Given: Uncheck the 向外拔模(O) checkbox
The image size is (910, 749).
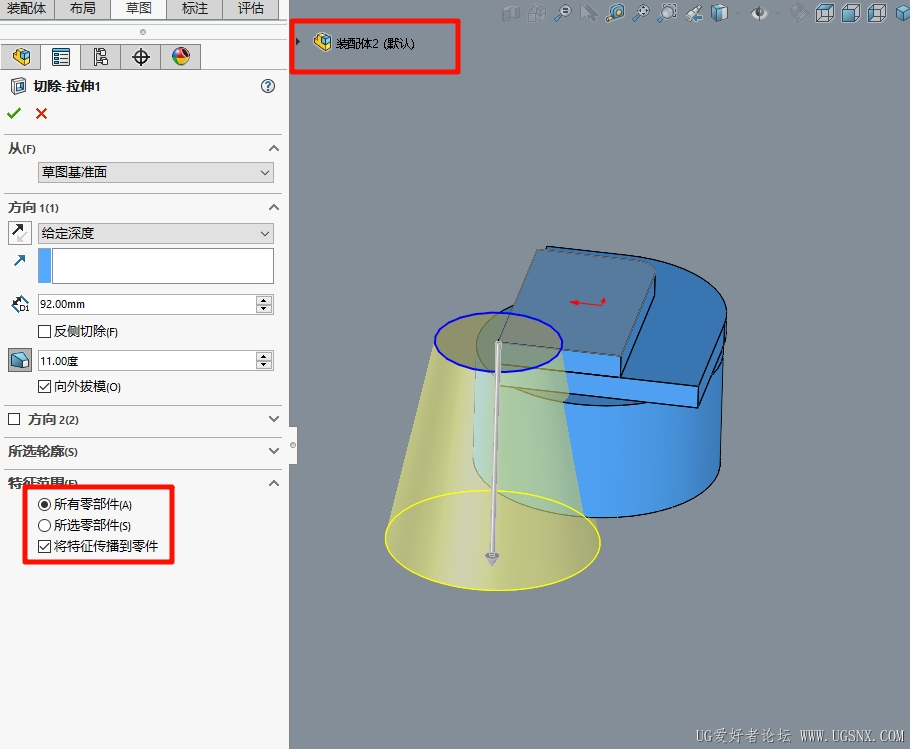Looking at the screenshot, I should click(x=44, y=386).
